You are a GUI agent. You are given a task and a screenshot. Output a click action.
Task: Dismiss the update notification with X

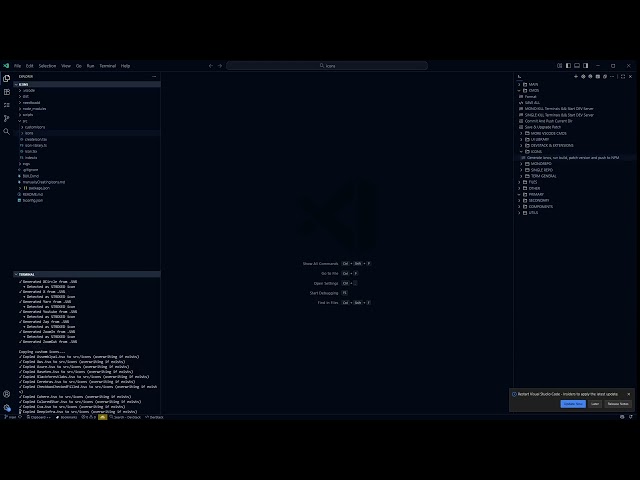point(629,394)
